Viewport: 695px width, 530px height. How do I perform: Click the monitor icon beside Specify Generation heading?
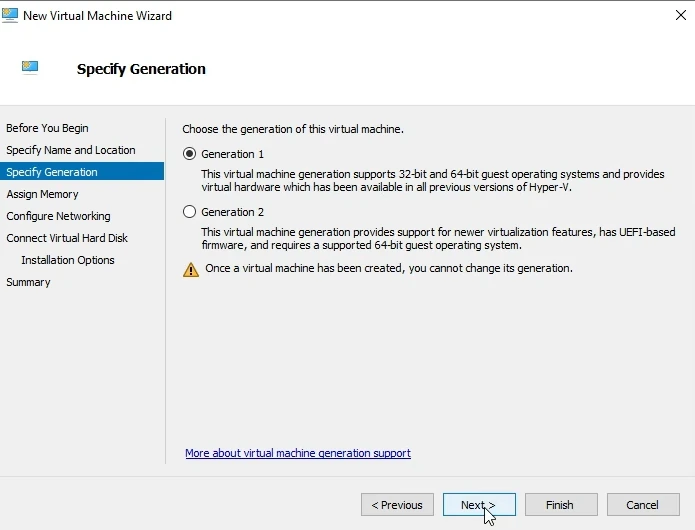pyautogui.click(x=30, y=67)
